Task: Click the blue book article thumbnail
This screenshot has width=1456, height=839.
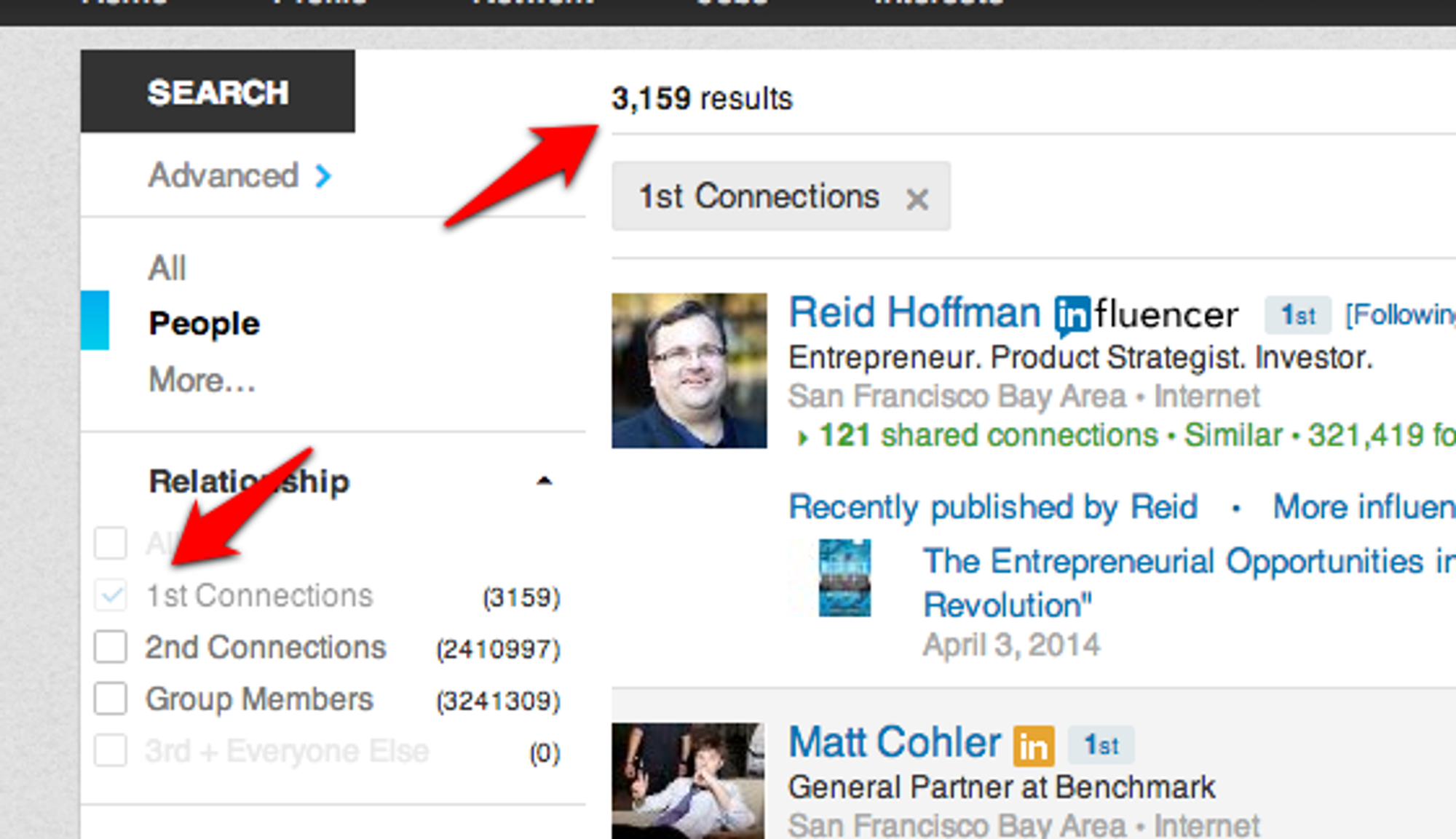Action: (x=844, y=578)
